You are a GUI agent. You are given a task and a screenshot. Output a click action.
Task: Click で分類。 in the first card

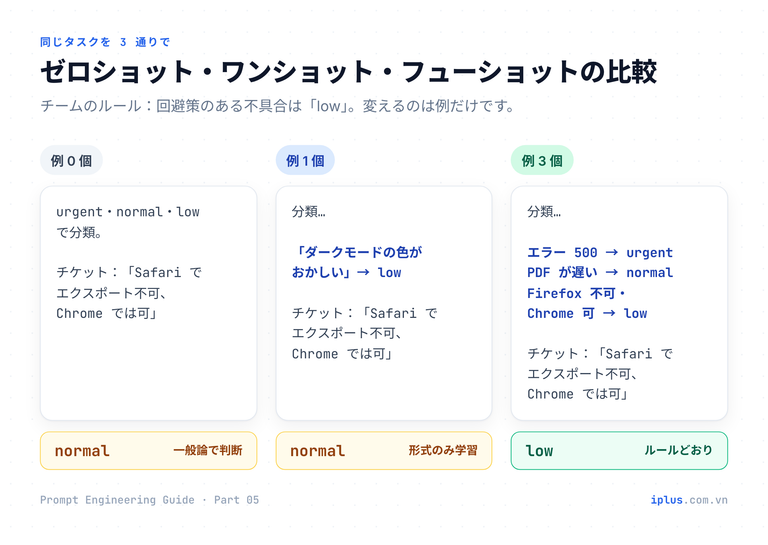79,233
